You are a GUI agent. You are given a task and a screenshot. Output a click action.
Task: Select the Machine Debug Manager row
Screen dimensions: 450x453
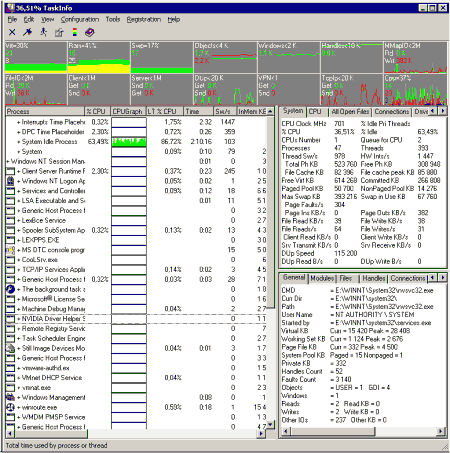(136, 309)
